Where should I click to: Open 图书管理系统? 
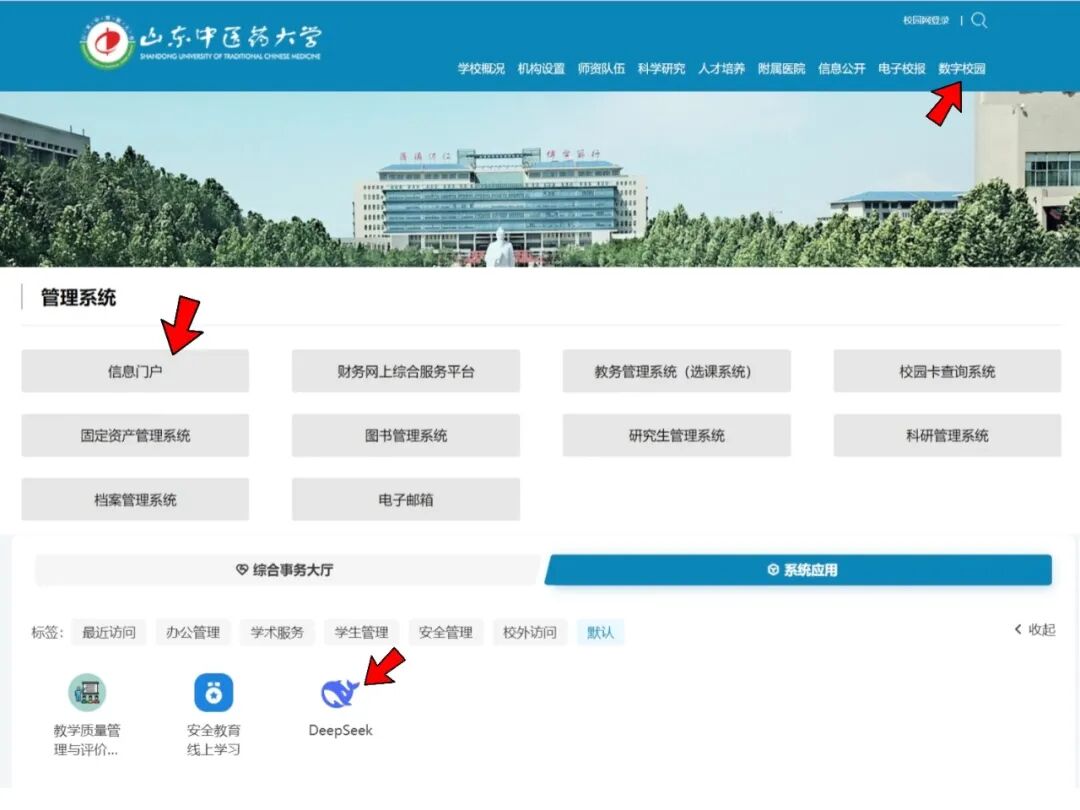coord(406,435)
